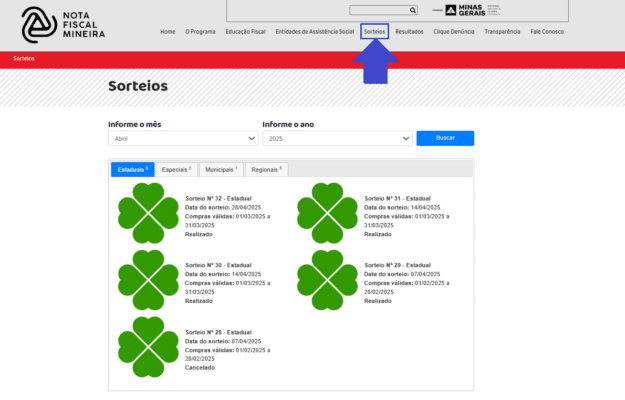This screenshot has width=625, height=400.
Task: Switch to the Regionais tab
Action: tap(267, 170)
